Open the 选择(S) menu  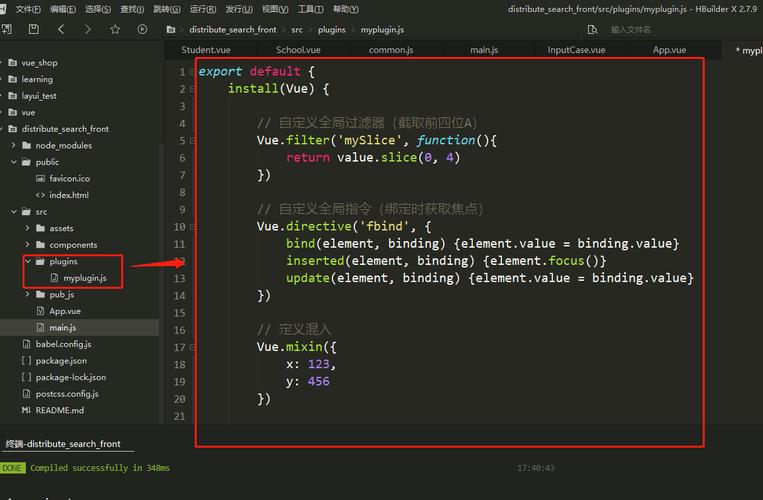click(x=98, y=9)
